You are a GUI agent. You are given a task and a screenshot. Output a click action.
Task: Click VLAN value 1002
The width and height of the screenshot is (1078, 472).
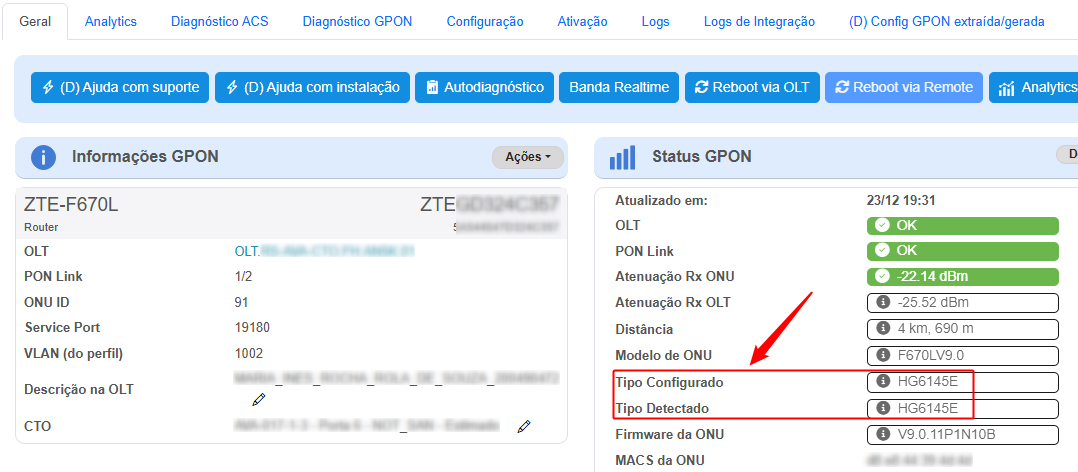pyautogui.click(x=249, y=354)
